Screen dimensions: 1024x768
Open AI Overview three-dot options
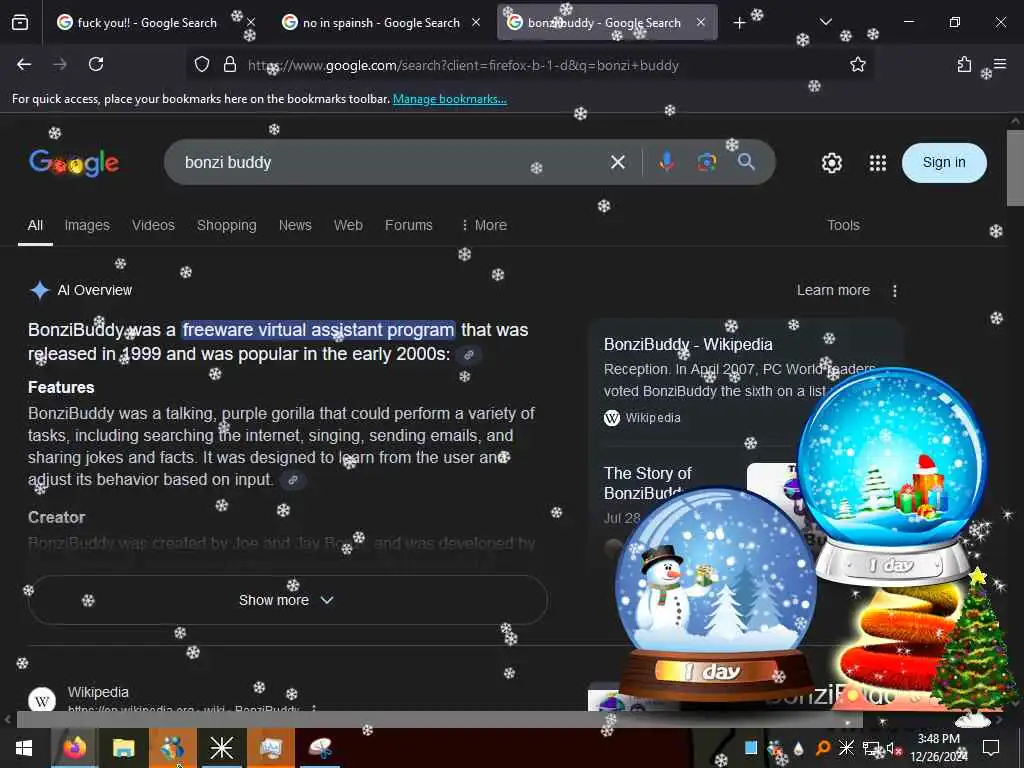click(x=895, y=291)
